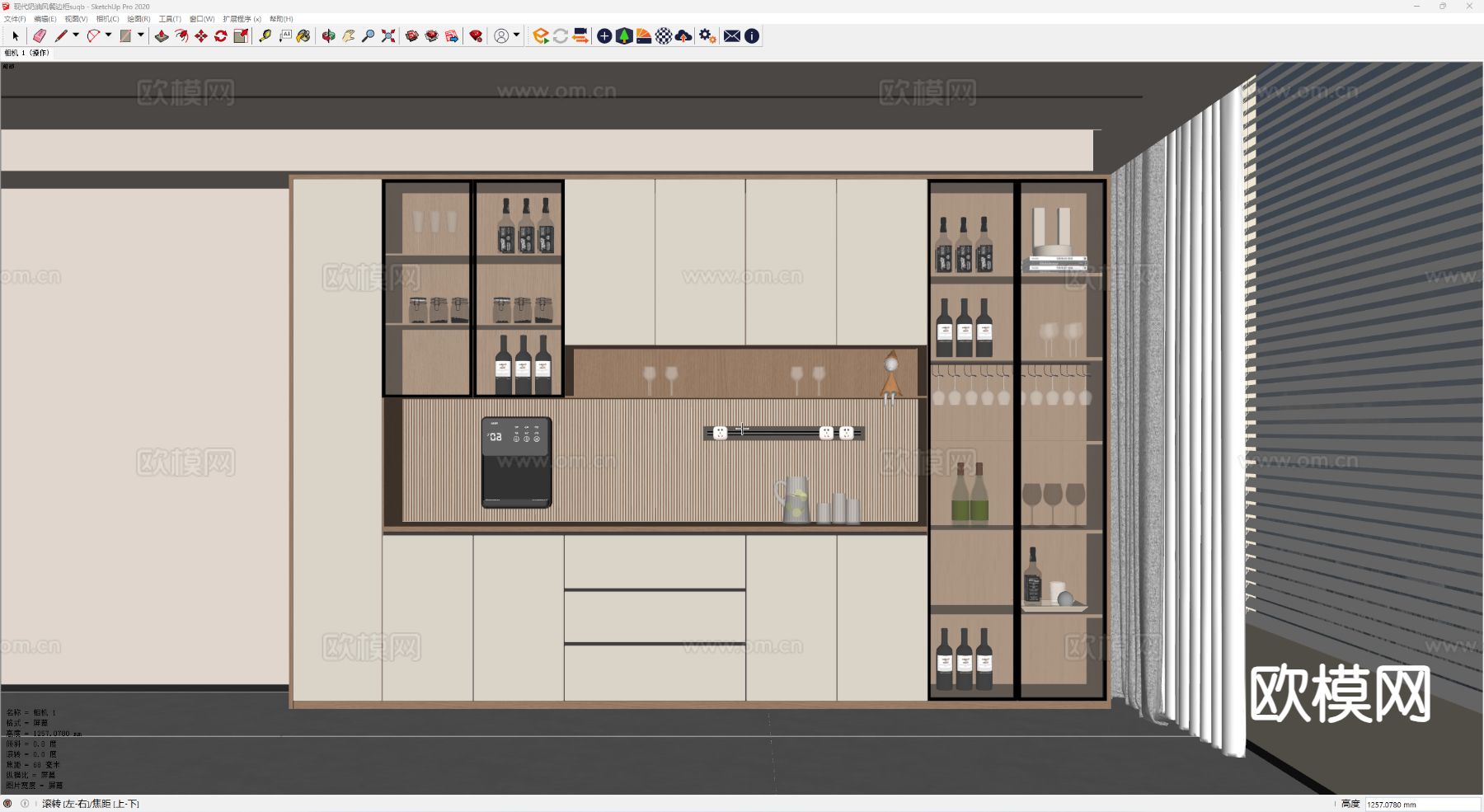
Task: Open the user account dropdown arrow
Action: click(x=517, y=35)
